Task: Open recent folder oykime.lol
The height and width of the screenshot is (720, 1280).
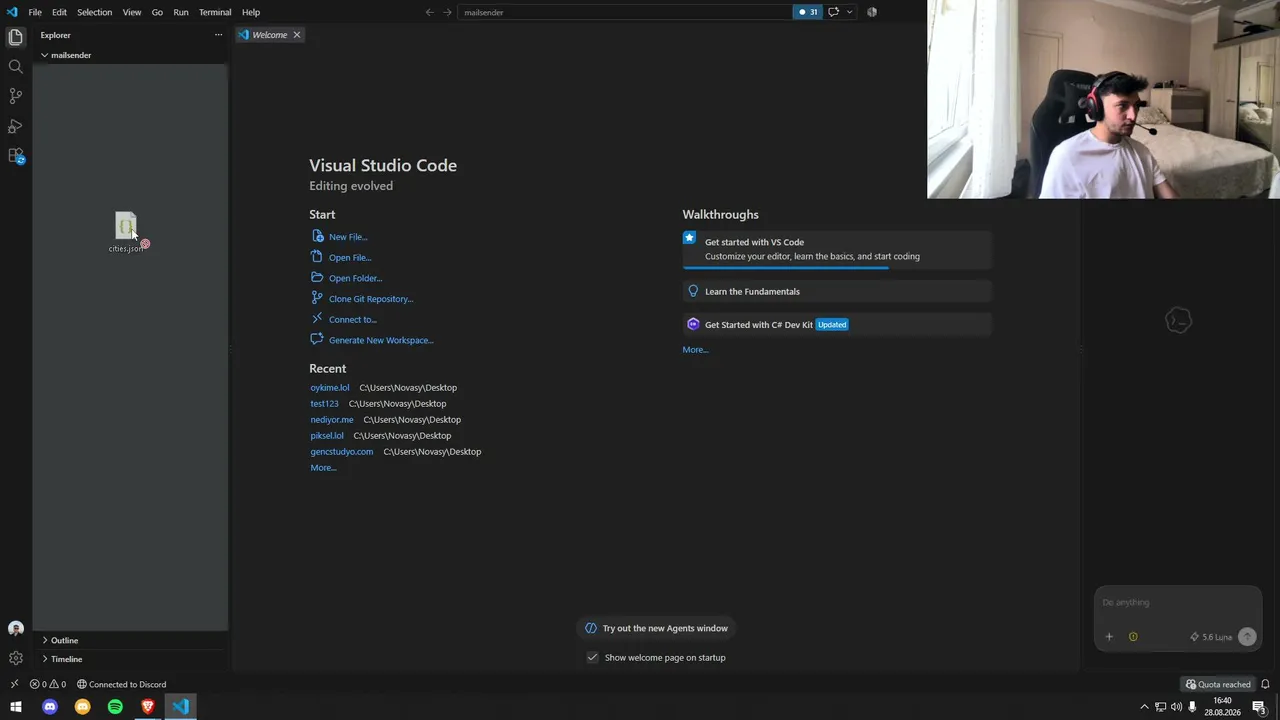Action: pyautogui.click(x=330, y=388)
